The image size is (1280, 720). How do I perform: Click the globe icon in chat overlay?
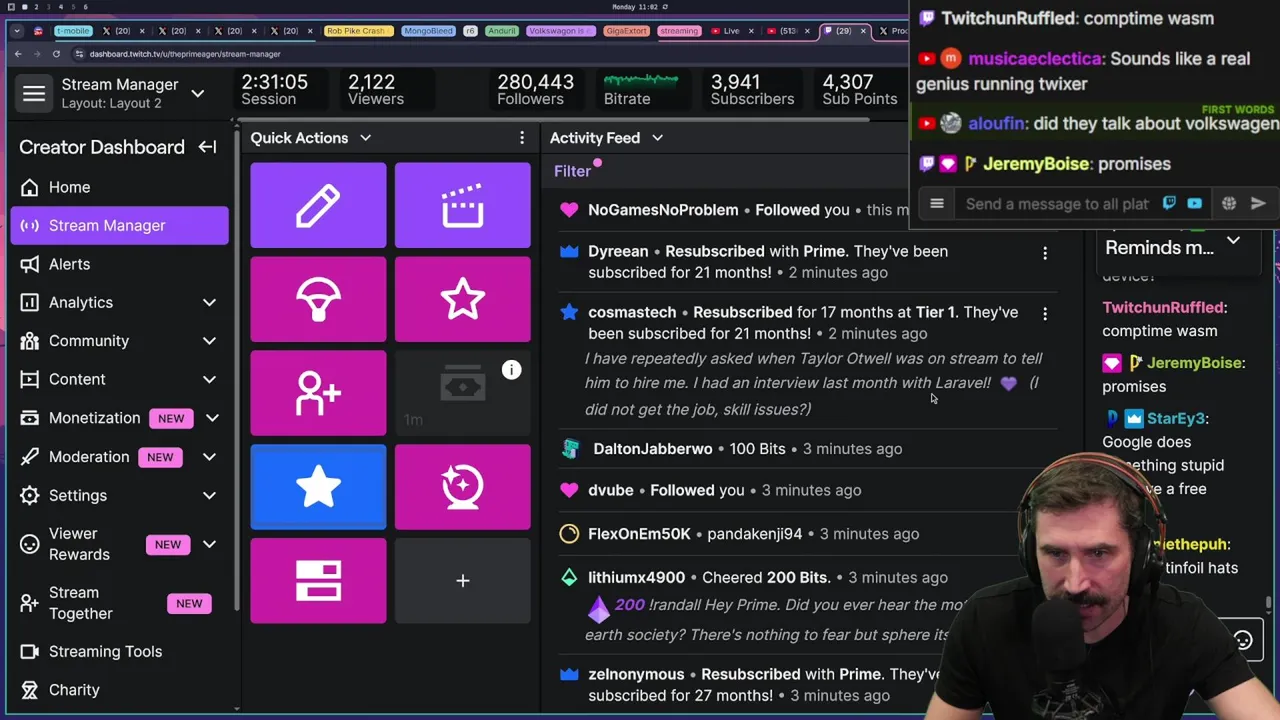tap(1229, 204)
